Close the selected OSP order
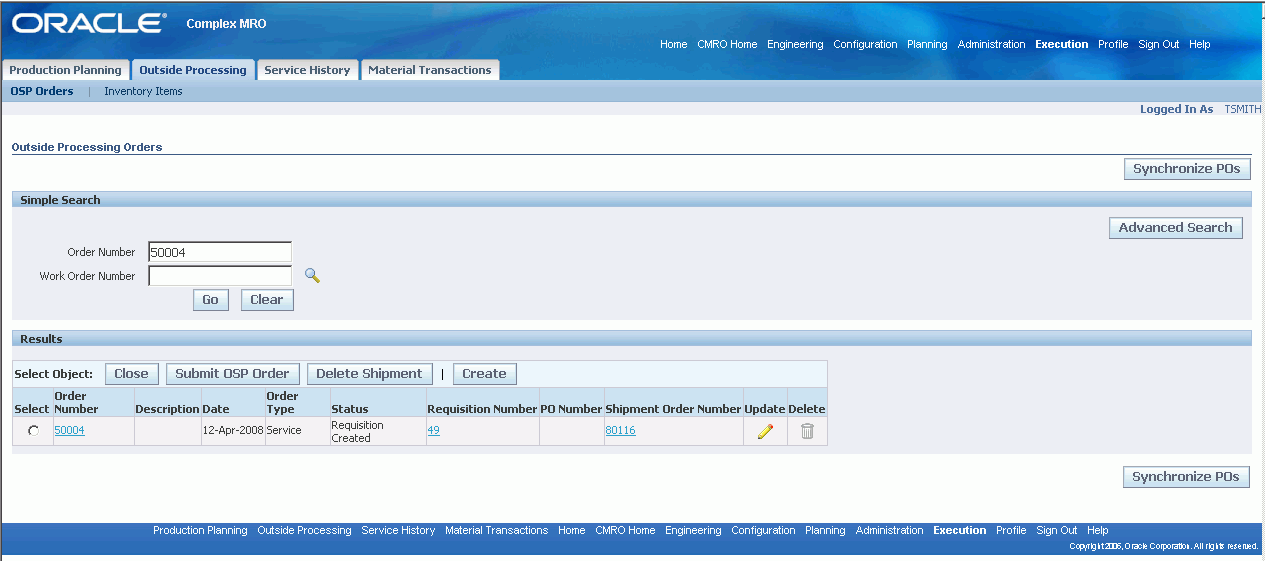 [x=131, y=374]
